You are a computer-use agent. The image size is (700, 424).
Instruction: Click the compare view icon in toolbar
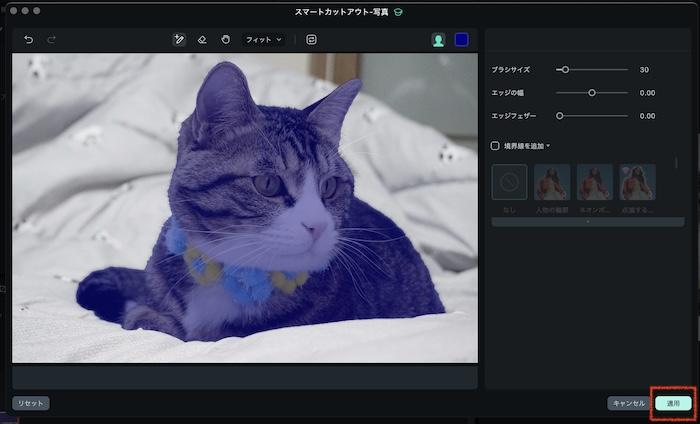pos(311,40)
